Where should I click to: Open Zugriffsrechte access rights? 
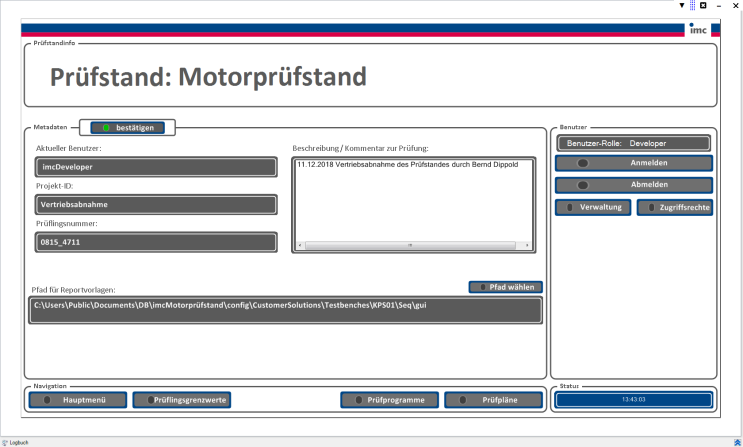pyautogui.click(x=675, y=207)
